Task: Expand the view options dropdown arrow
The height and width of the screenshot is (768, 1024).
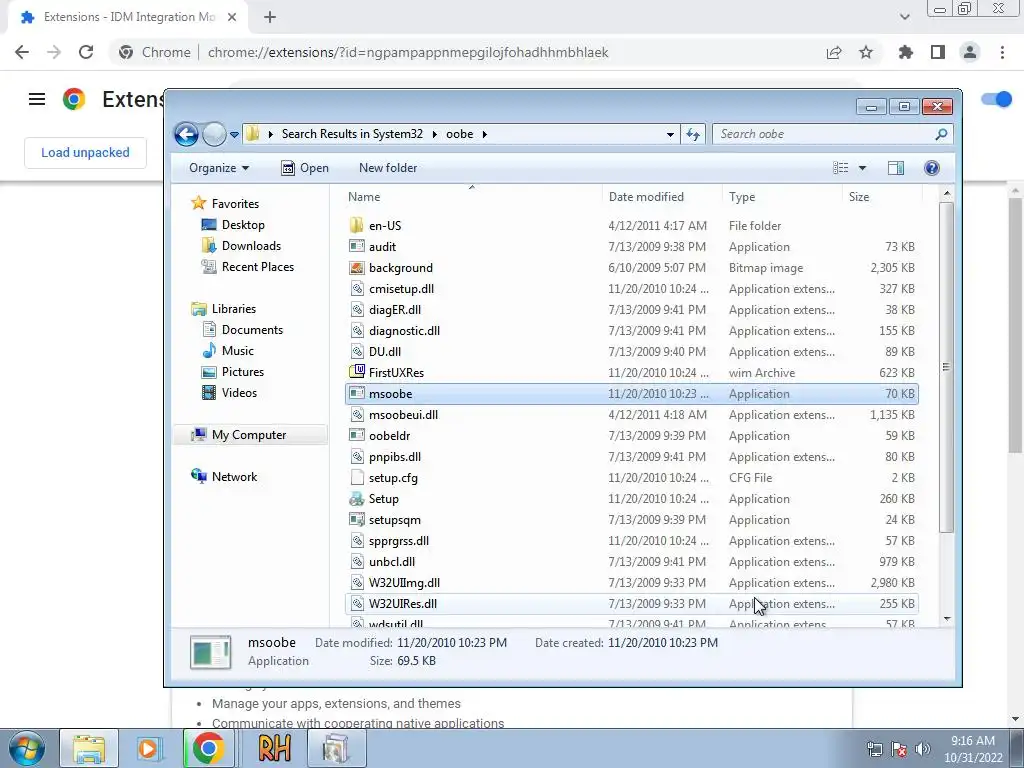Action: (862, 168)
